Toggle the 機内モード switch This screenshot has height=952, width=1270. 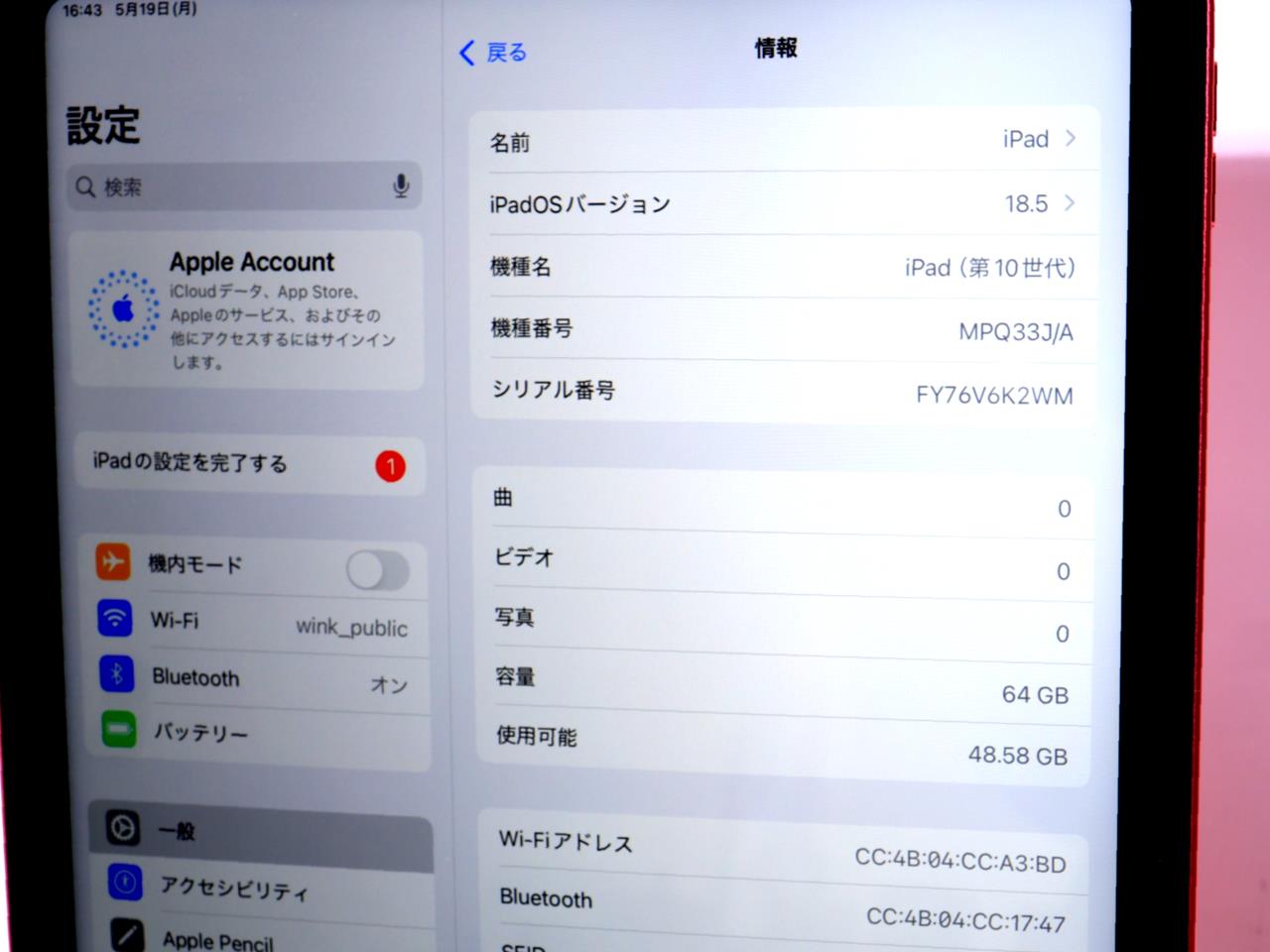tap(377, 570)
